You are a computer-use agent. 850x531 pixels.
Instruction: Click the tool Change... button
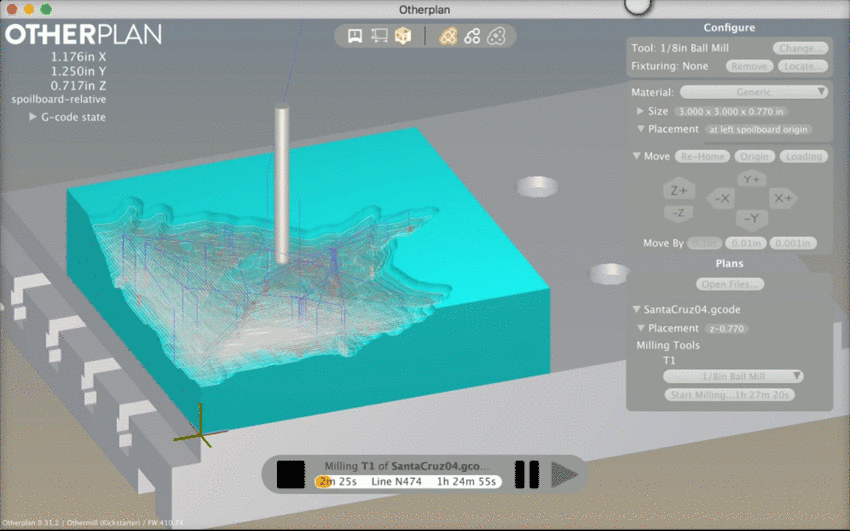800,48
